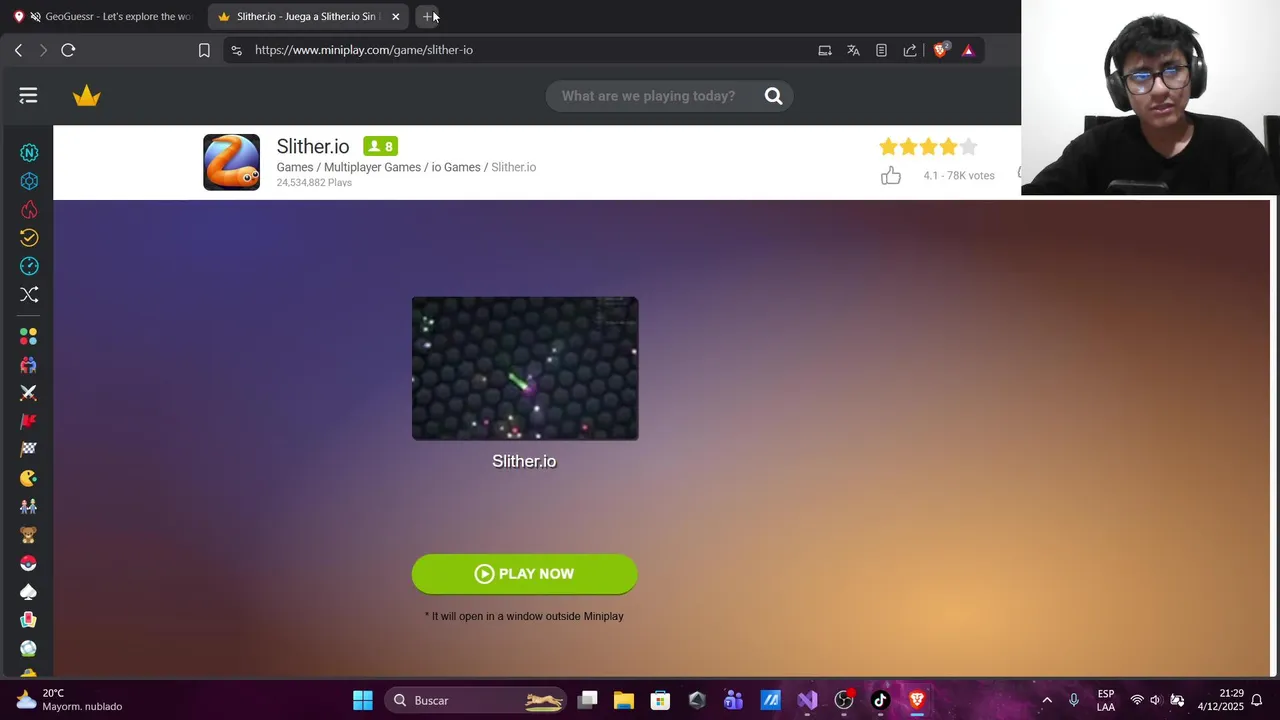This screenshot has height=720, width=1280.
Task: Click the '24,534,882 Plays' text
Action: (x=314, y=183)
